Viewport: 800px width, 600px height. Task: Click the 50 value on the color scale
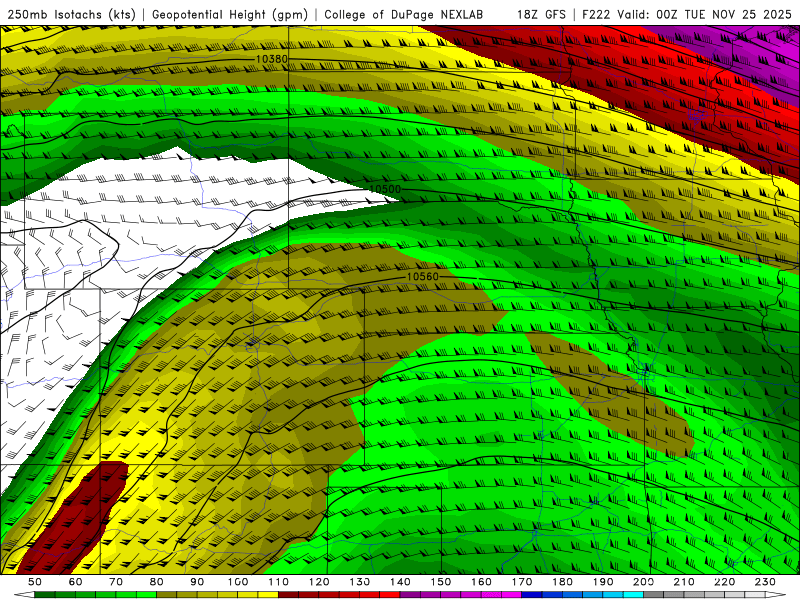(35, 582)
